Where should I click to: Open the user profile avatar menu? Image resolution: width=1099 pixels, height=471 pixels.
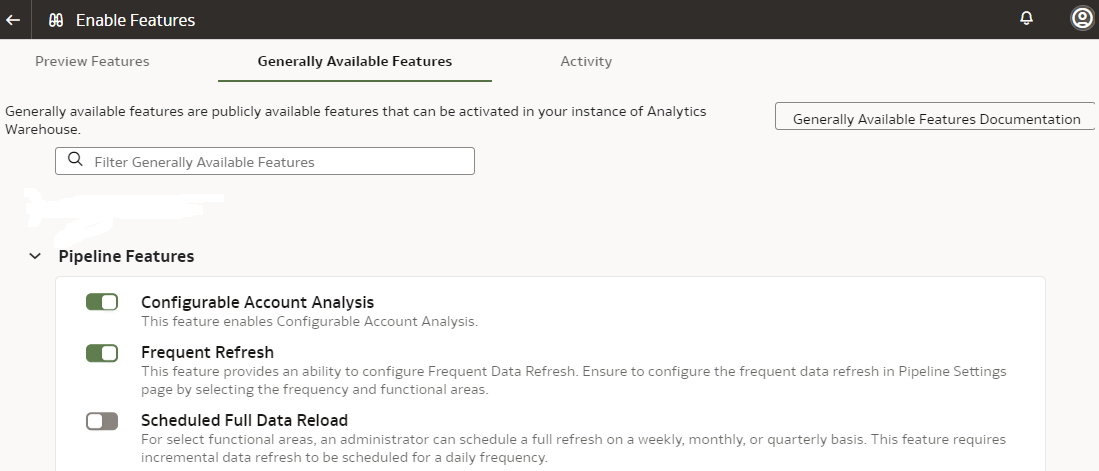pyautogui.click(x=1081, y=19)
